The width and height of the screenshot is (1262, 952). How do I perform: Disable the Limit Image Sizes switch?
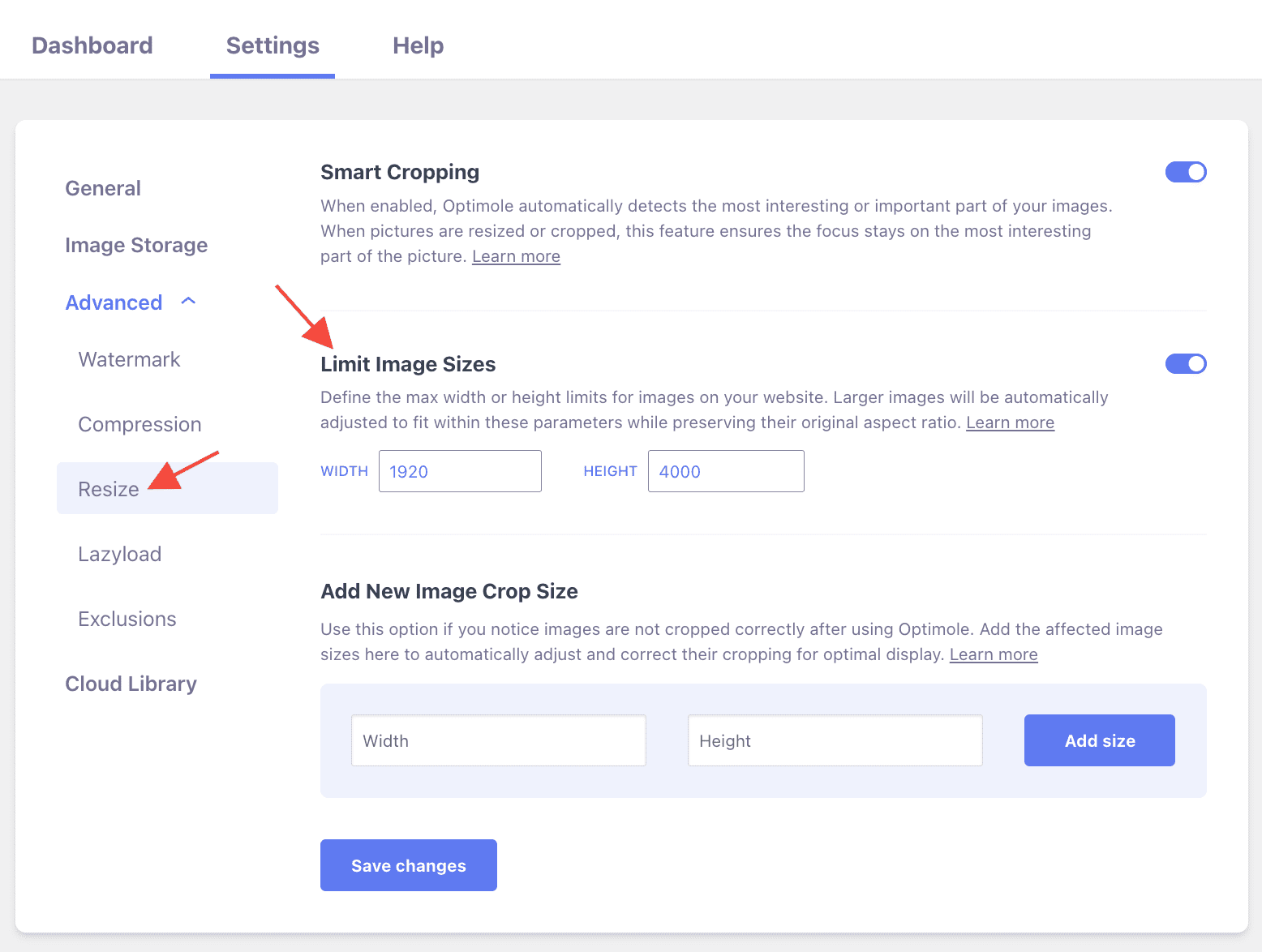coord(1185,364)
